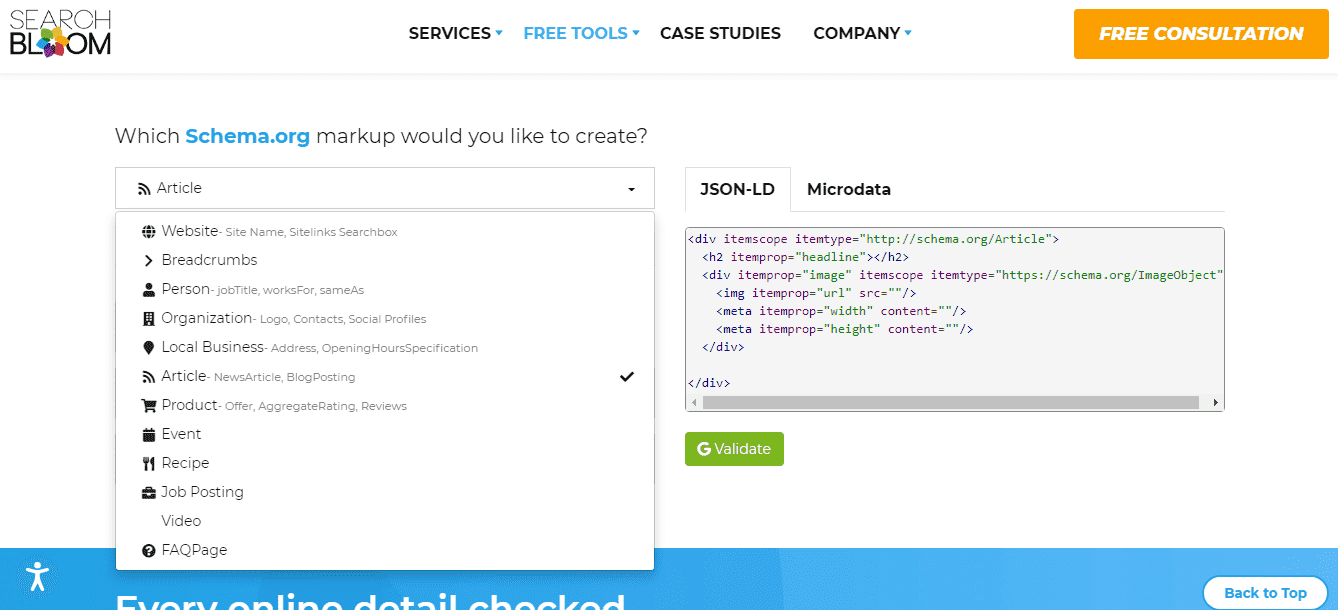Click the code box right scroll arrow

1216,402
